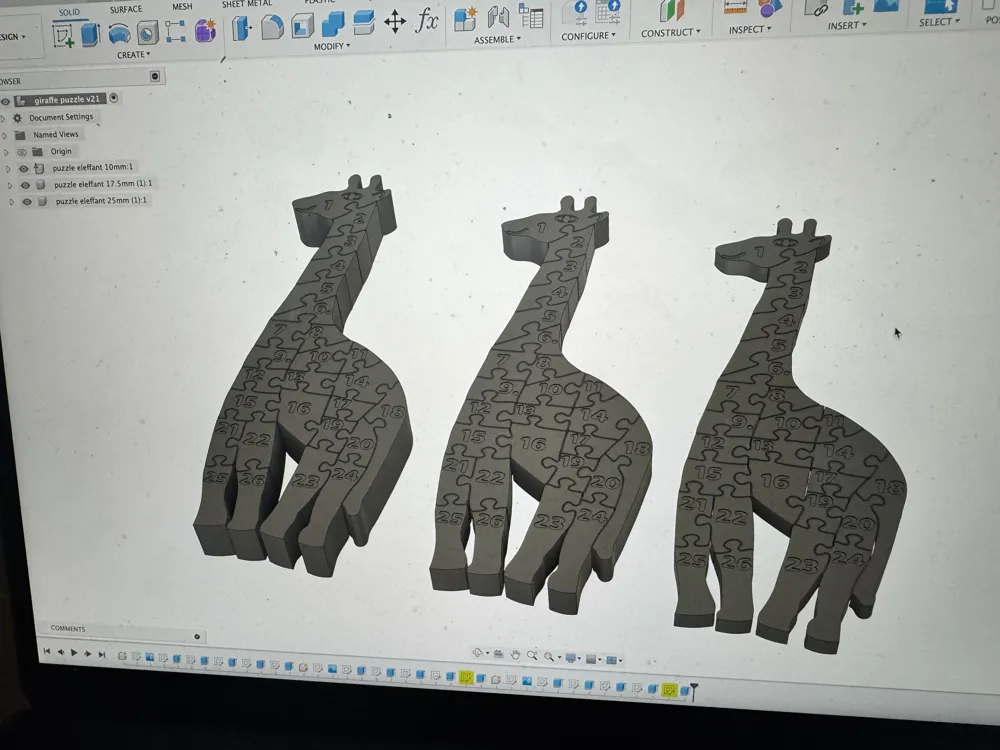Open Change Parameters fx tool
The width and height of the screenshot is (1000, 750).
point(427,20)
